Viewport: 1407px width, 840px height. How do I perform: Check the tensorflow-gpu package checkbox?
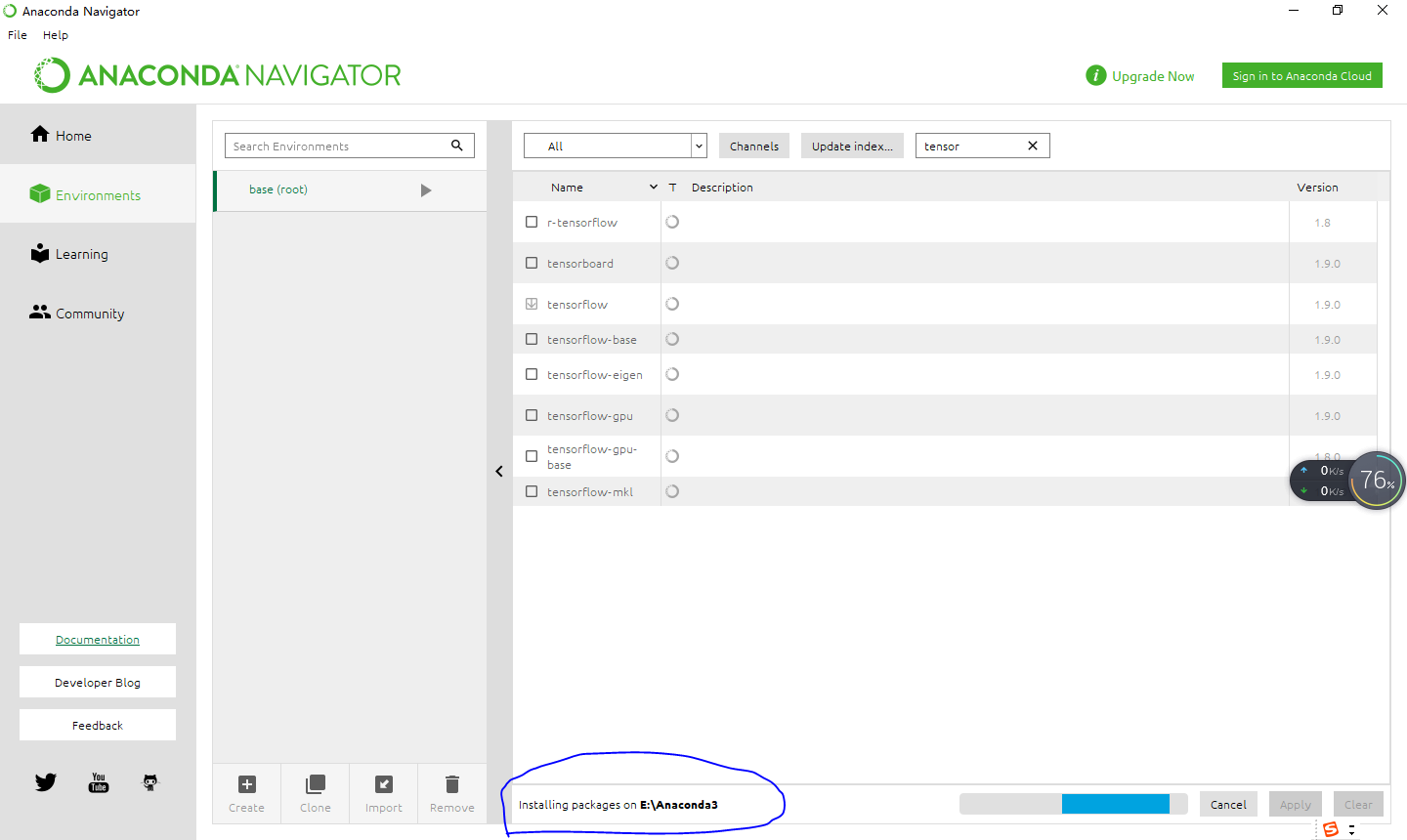pos(532,415)
